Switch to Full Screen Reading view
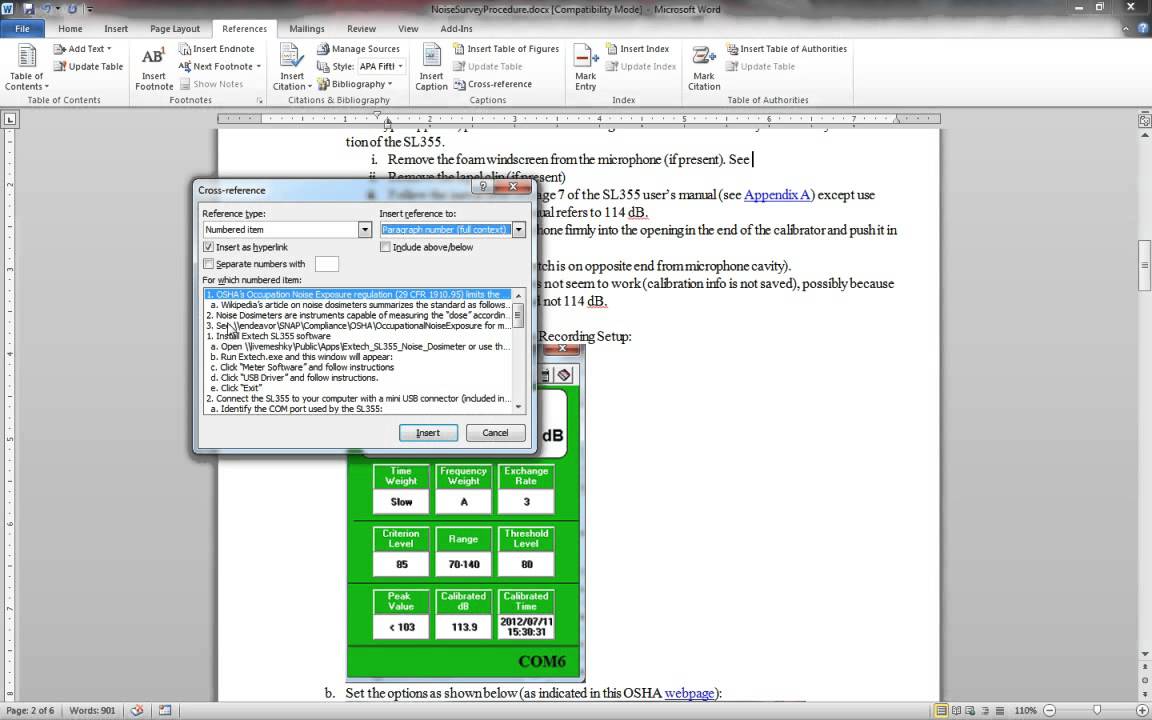 click(x=956, y=710)
